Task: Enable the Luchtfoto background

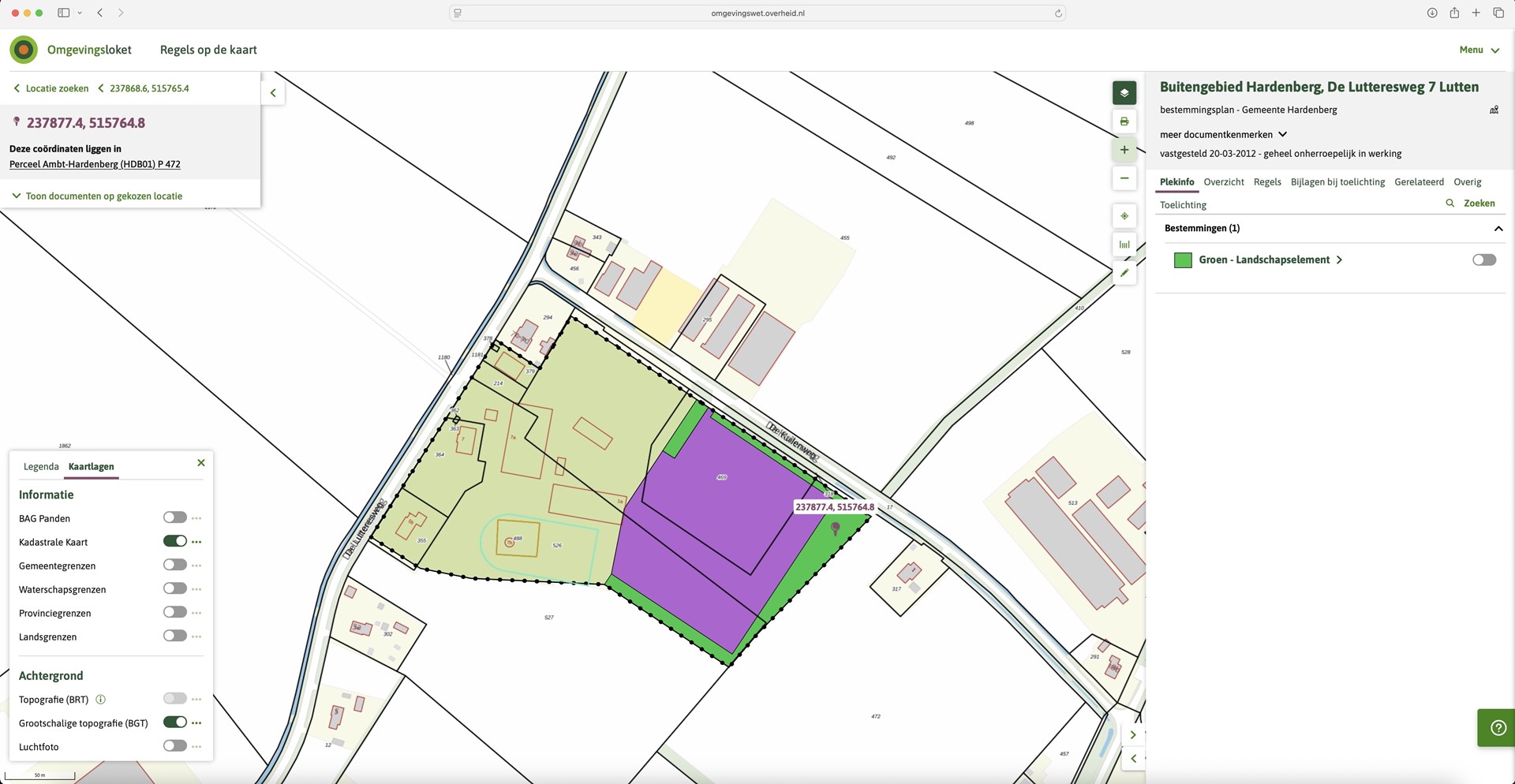Action: coord(174,745)
